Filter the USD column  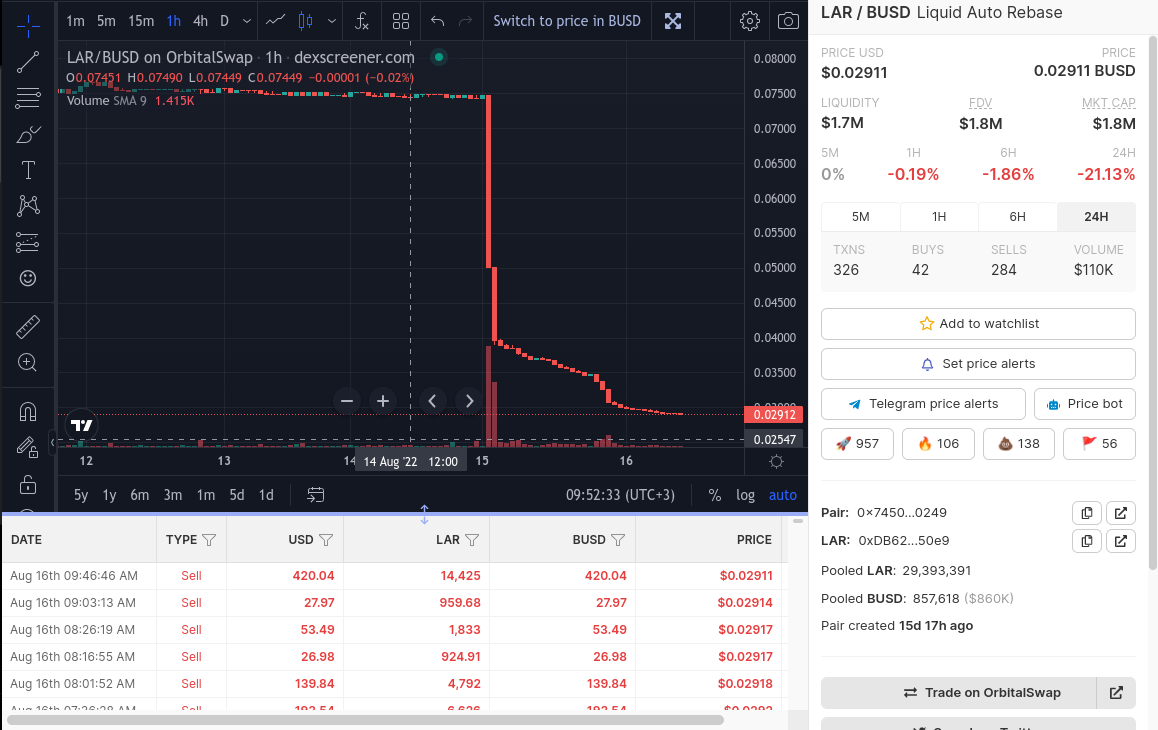point(326,540)
